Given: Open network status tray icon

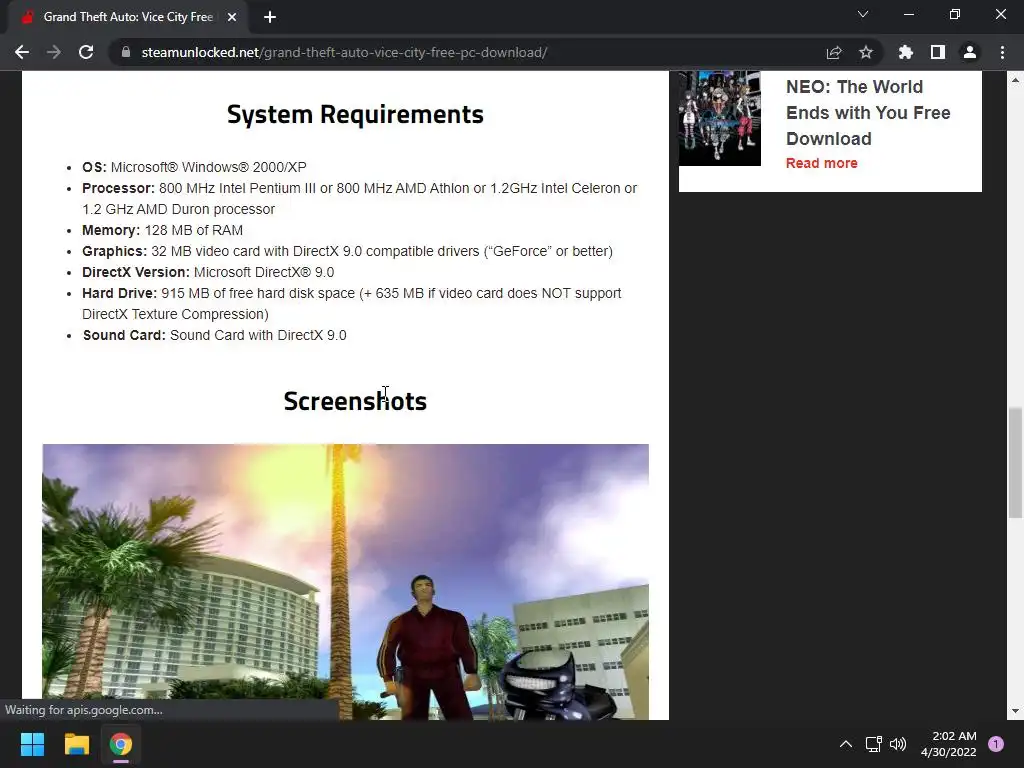Looking at the screenshot, I should [873, 744].
